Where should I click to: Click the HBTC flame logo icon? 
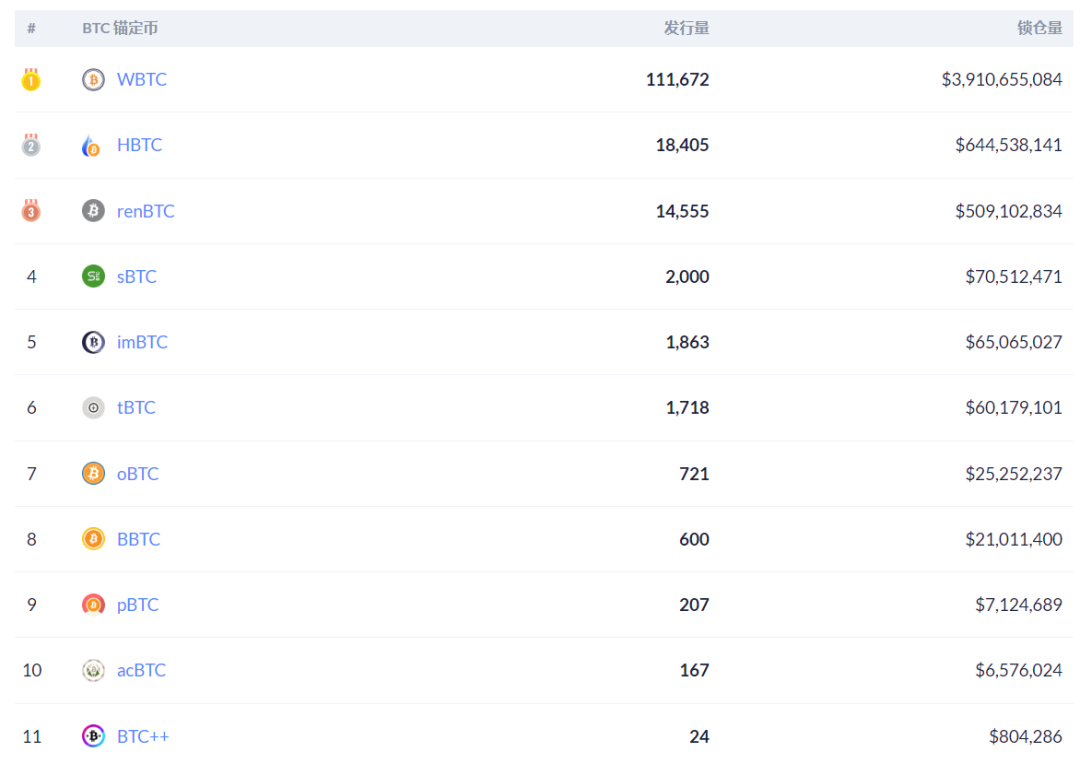pos(92,146)
